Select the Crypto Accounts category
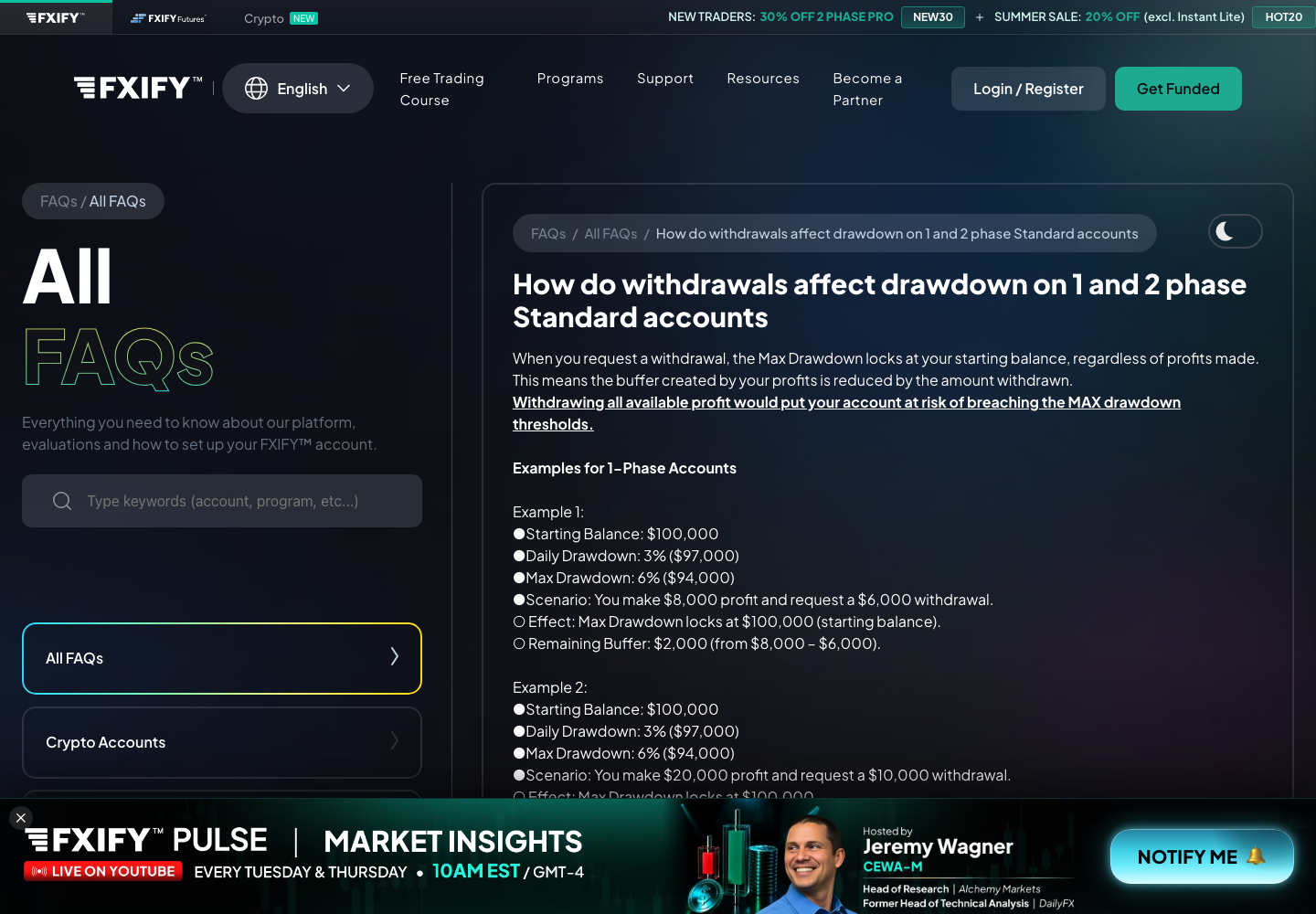The width and height of the screenshot is (1316, 914). click(222, 742)
